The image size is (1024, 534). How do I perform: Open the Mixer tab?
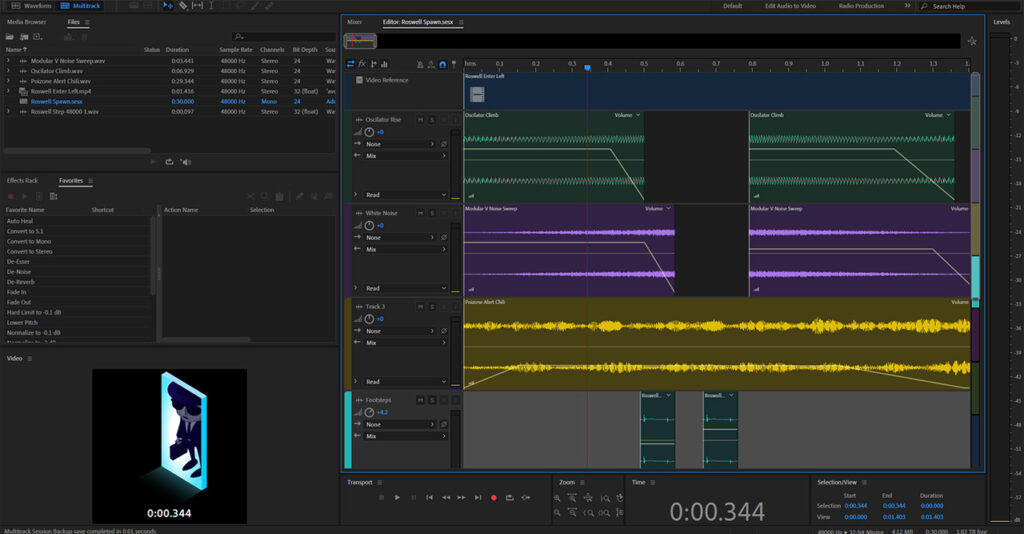click(x=355, y=22)
